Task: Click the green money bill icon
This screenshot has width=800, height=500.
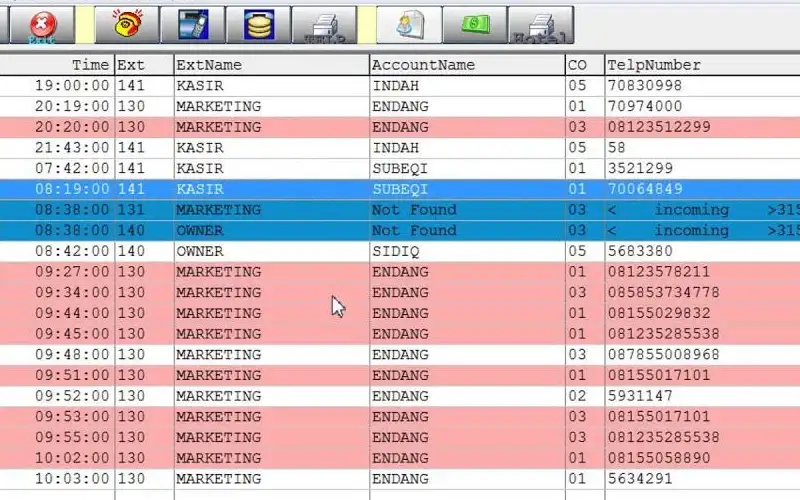Action: [474, 24]
